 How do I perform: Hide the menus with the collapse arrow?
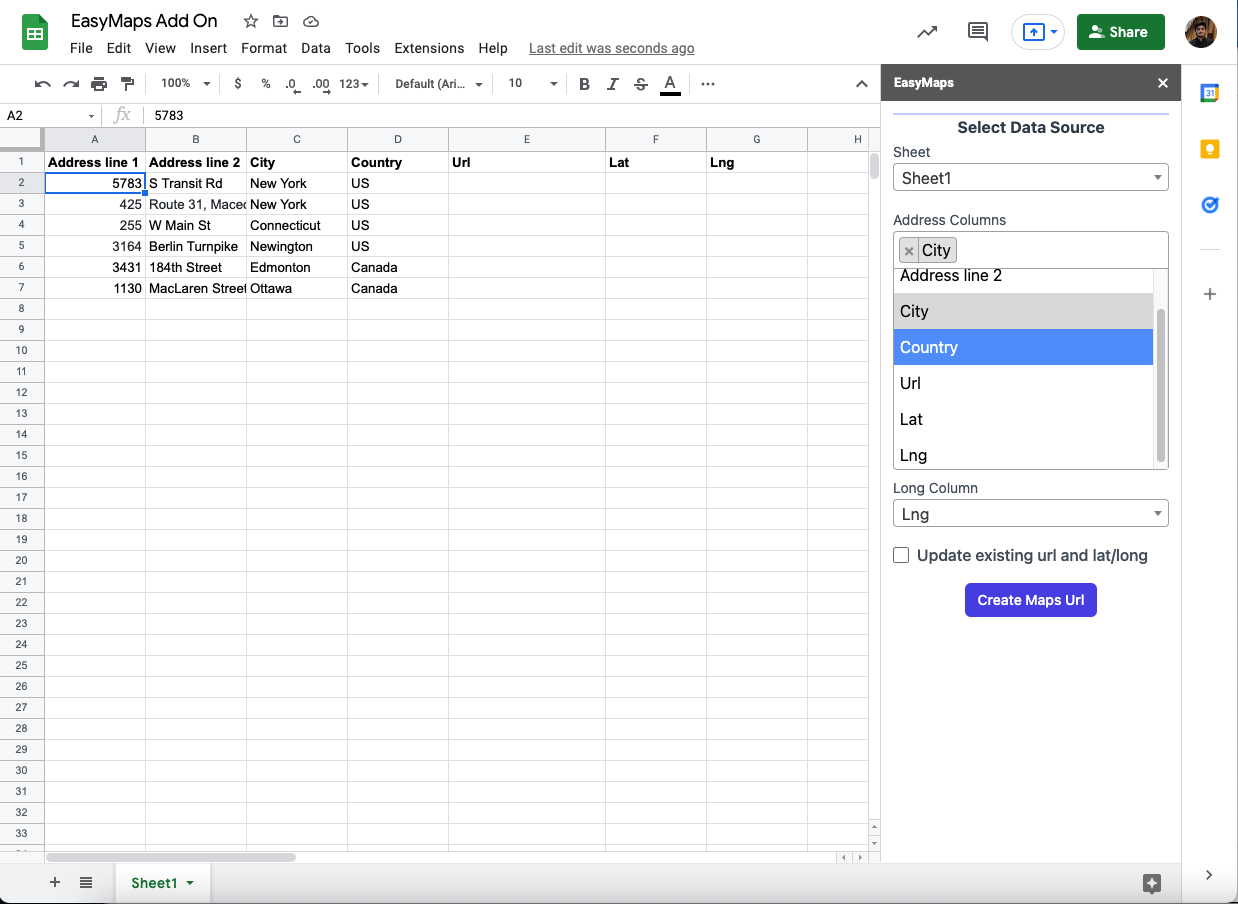click(x=861, y=84)
